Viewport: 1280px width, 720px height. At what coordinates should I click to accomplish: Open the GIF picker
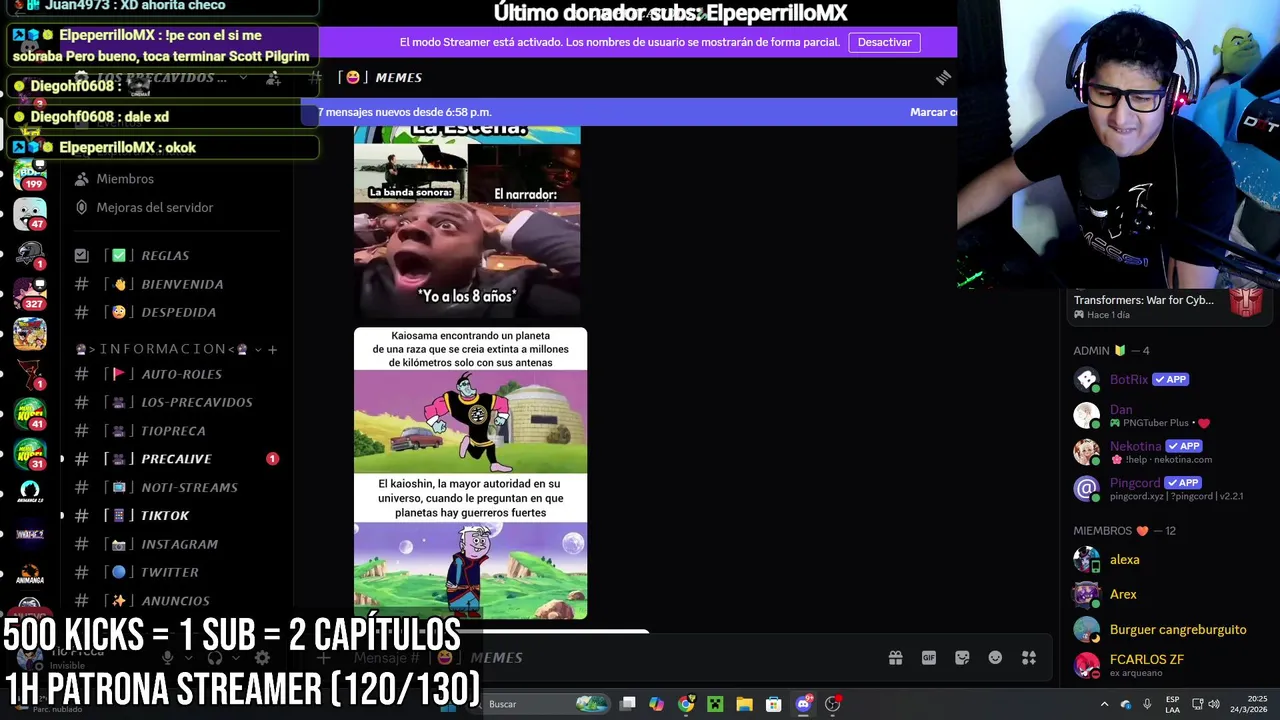click(929, 658)
